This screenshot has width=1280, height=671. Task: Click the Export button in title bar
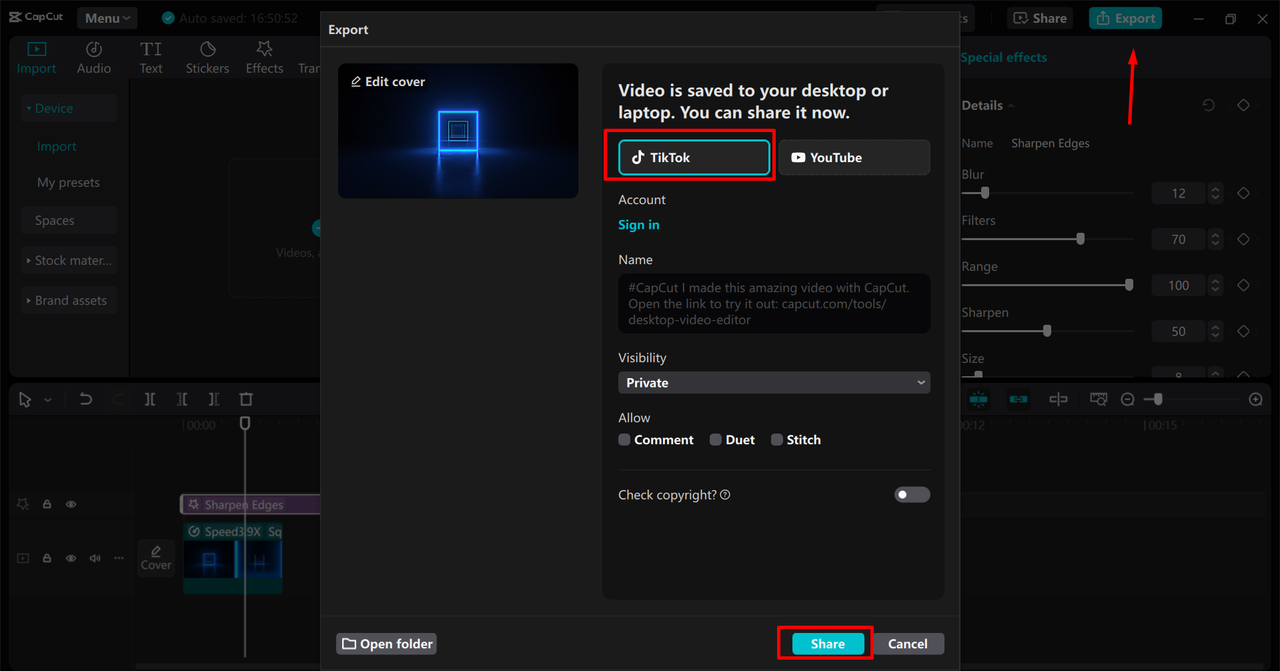tap(1125, 18)
